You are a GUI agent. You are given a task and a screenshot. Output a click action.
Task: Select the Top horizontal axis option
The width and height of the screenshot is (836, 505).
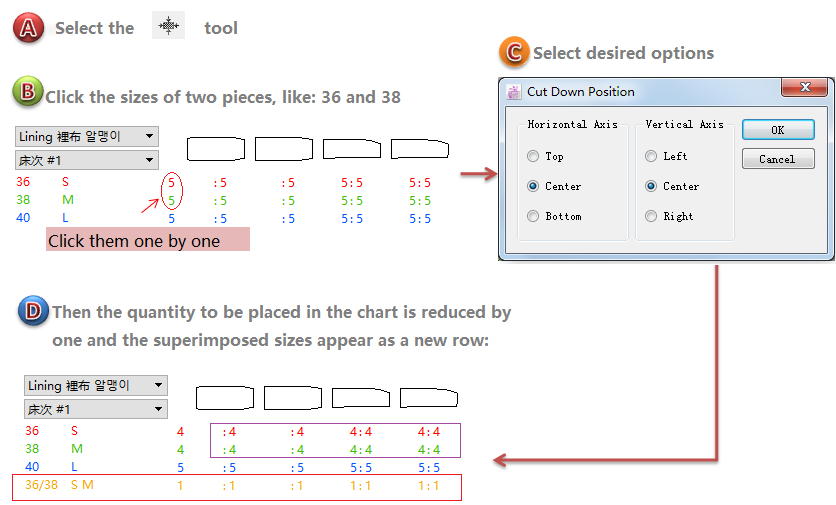coord(533,156)
